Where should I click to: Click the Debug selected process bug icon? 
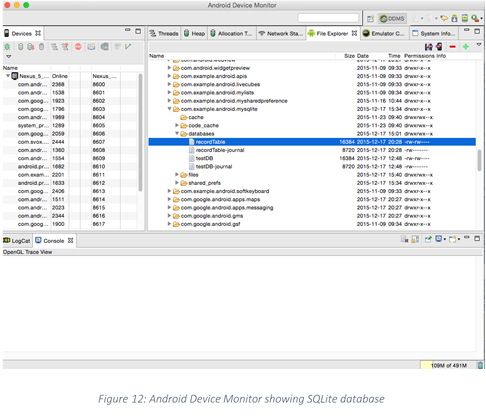click(7, 47)
